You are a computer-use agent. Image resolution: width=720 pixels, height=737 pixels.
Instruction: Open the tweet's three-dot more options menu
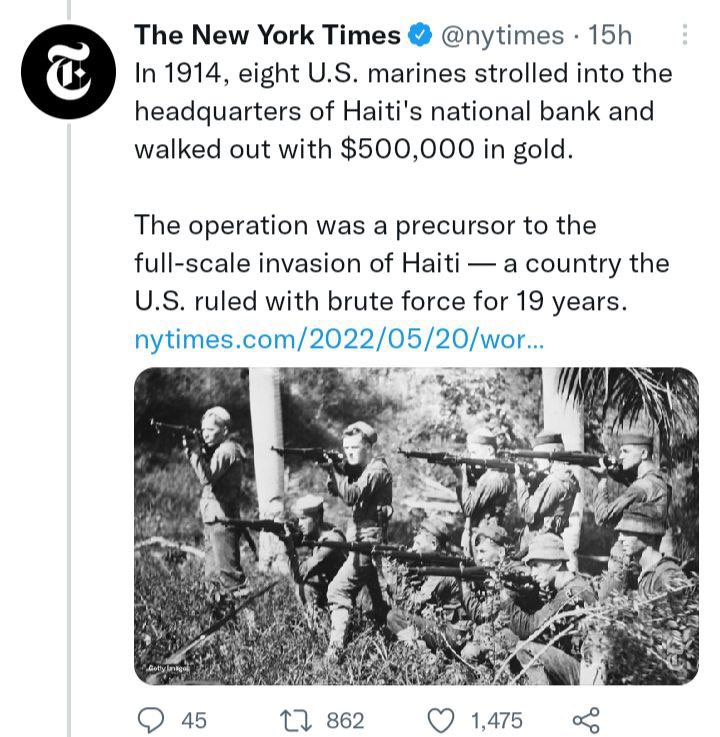[685, 36]
